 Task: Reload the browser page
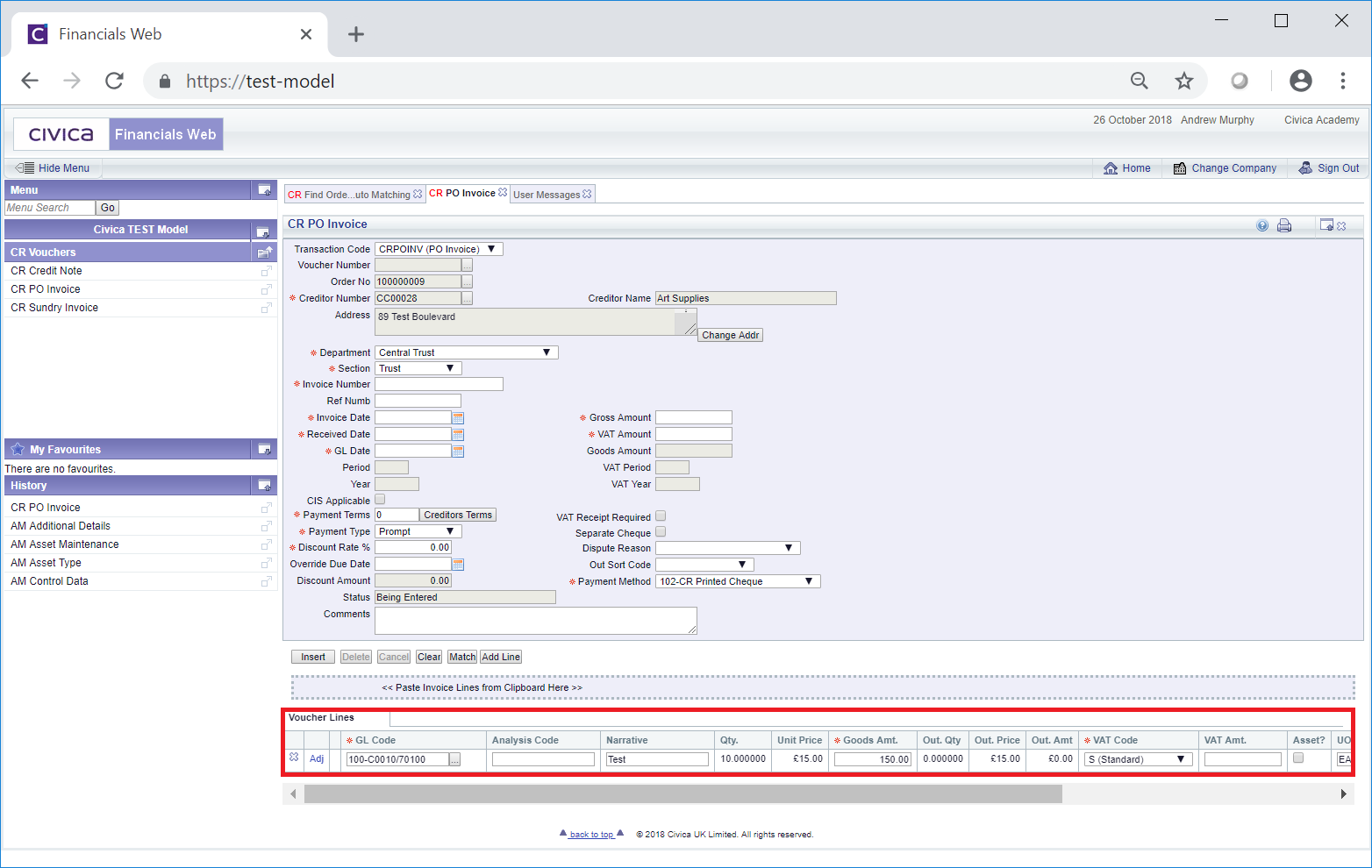coord(114,82)
